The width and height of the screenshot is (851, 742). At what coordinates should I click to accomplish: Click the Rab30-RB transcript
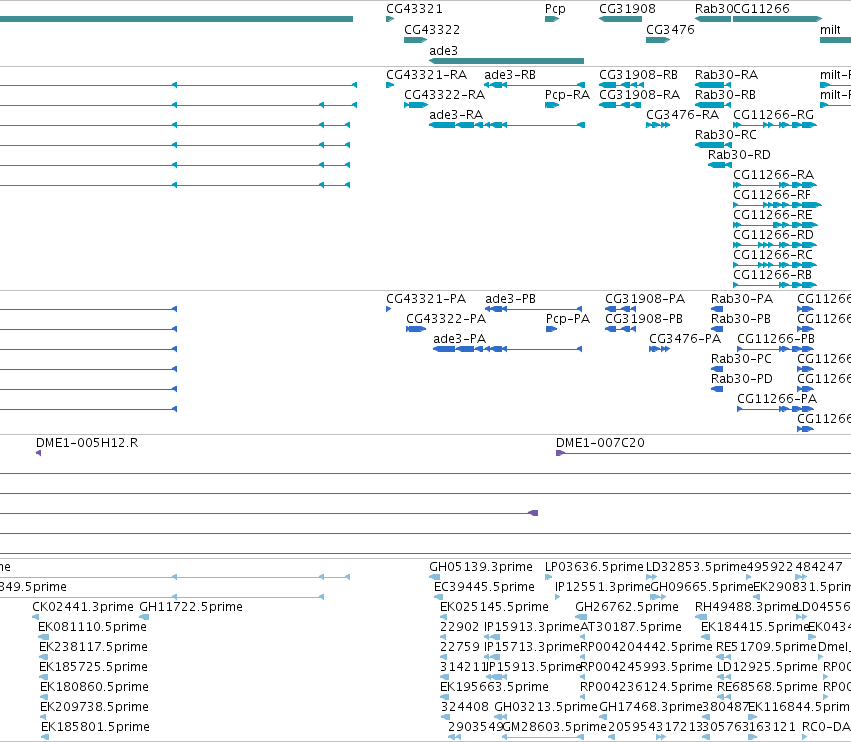713,105
